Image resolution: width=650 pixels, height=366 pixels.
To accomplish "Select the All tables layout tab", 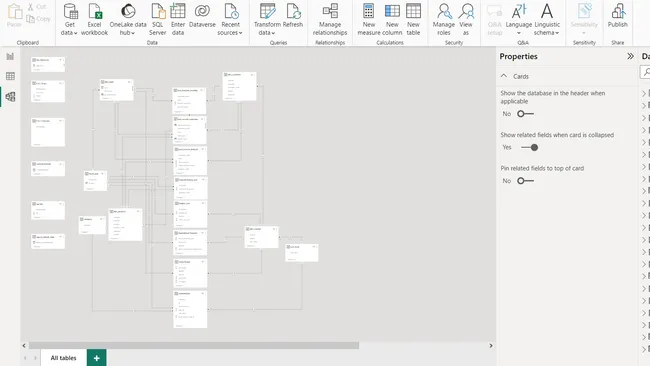I will tap(63, 358).
